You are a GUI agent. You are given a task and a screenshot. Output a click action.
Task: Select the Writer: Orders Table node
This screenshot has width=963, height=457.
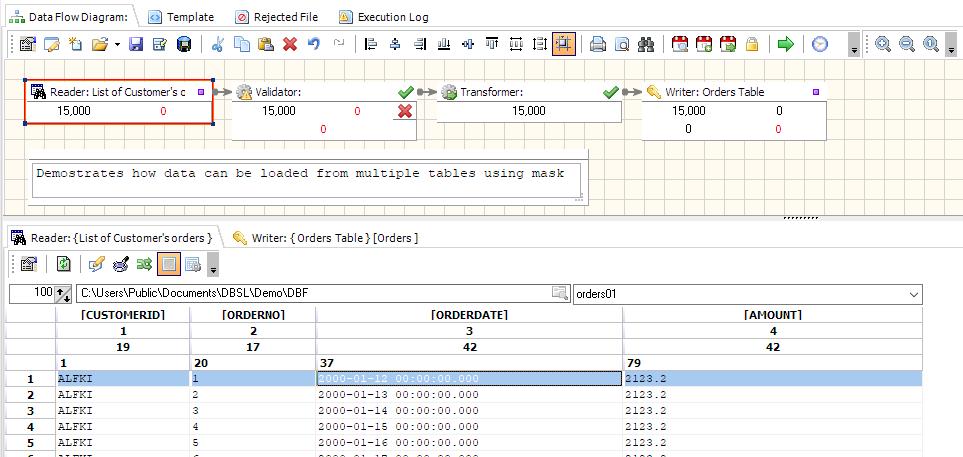click(734, 111)
